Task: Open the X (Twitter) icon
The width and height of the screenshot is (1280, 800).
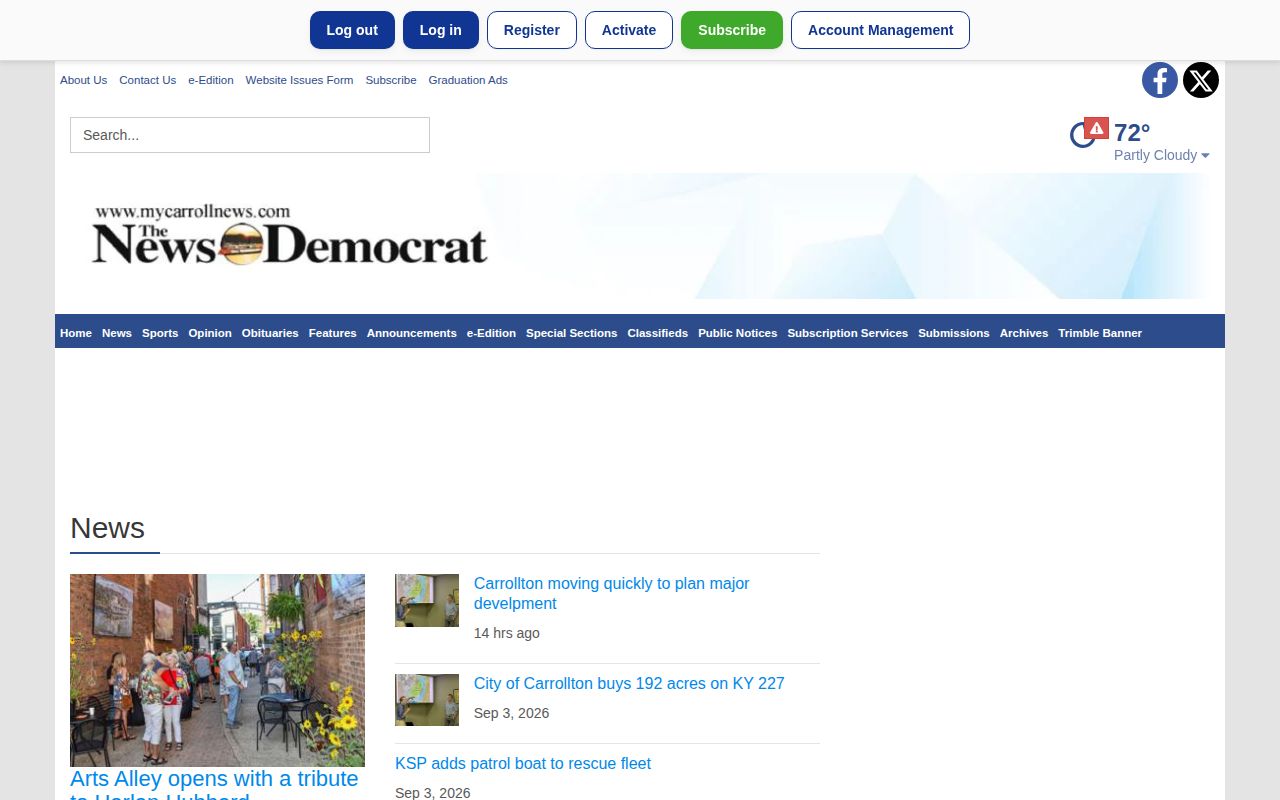Action: point(1201,80)
